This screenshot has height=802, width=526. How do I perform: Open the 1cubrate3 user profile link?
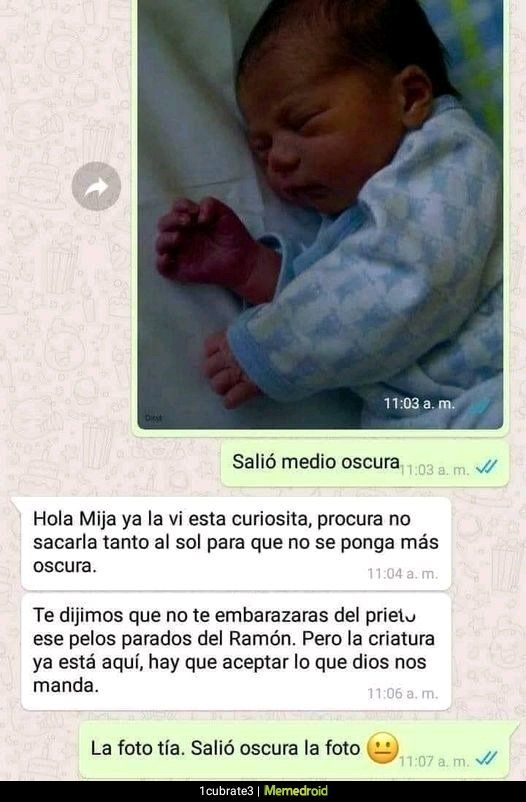(x=226, y=791)
